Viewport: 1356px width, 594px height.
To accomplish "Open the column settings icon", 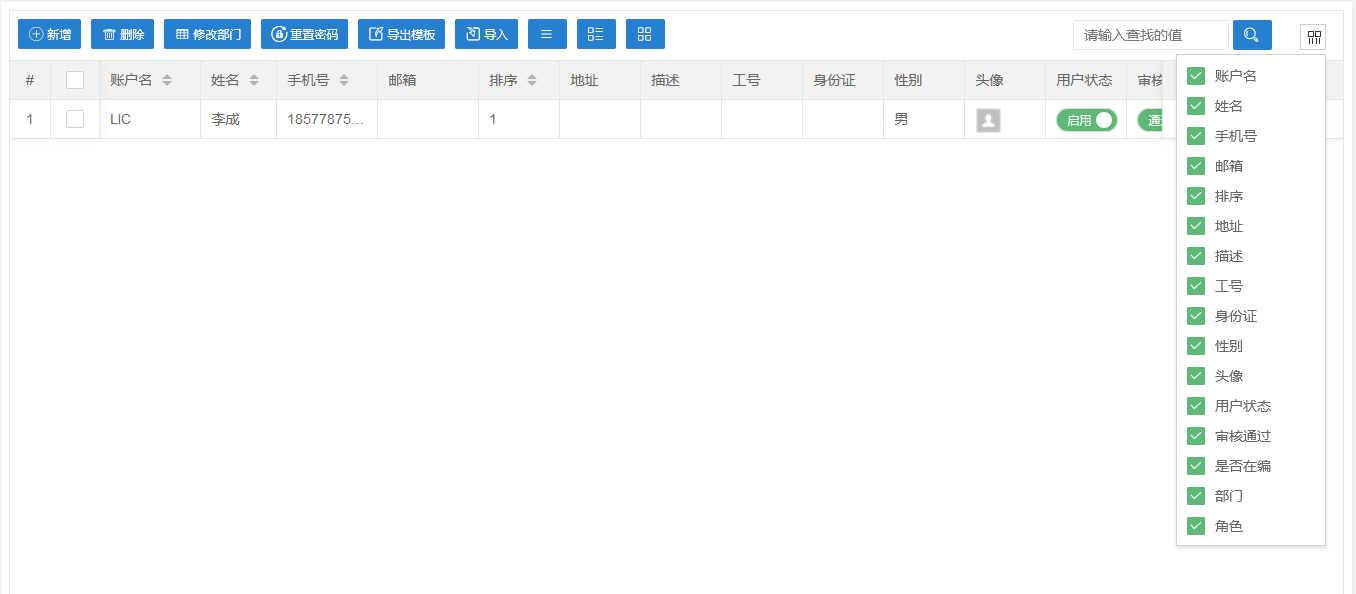I will (1313, 37).
